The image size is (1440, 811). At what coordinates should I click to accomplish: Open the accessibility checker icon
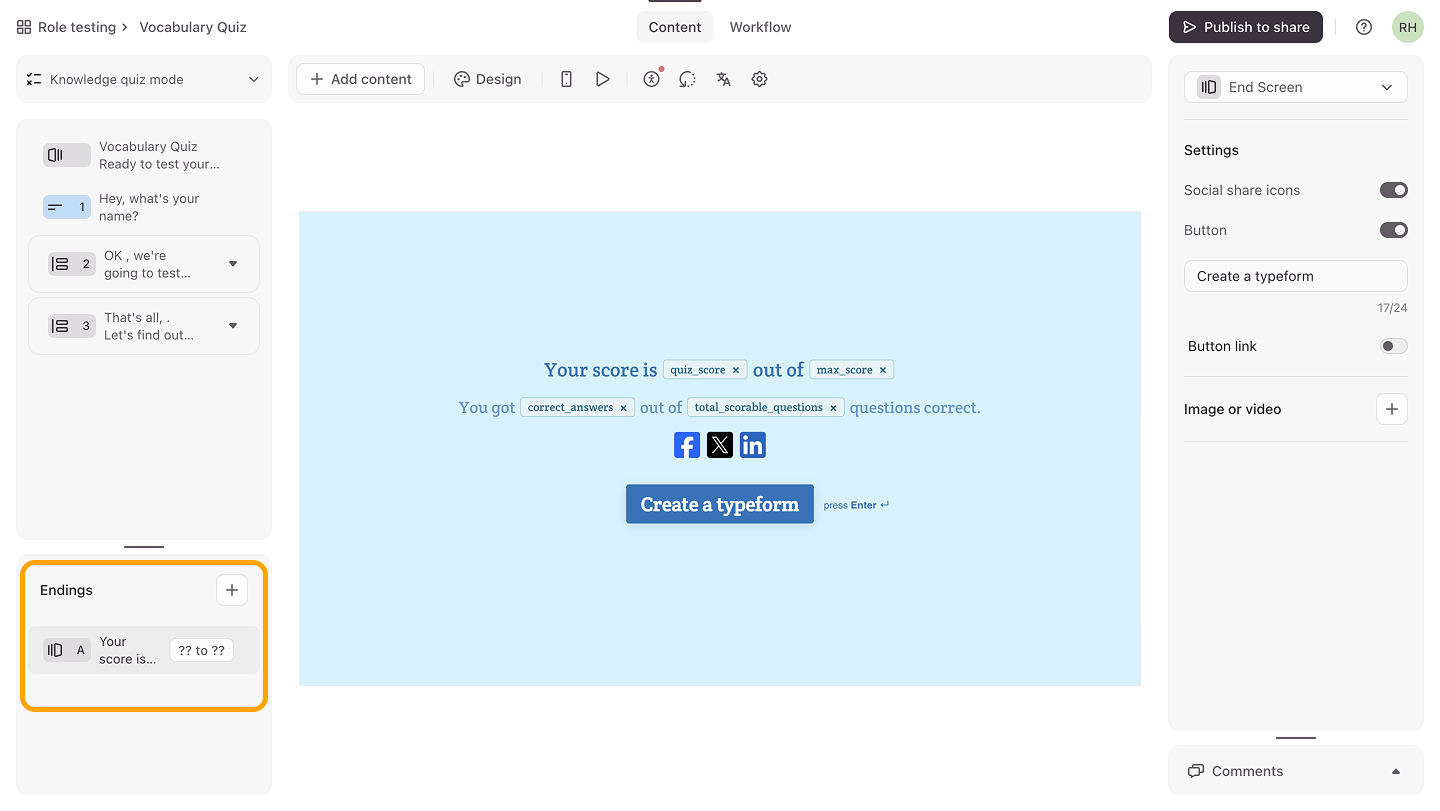pos(652,79)
